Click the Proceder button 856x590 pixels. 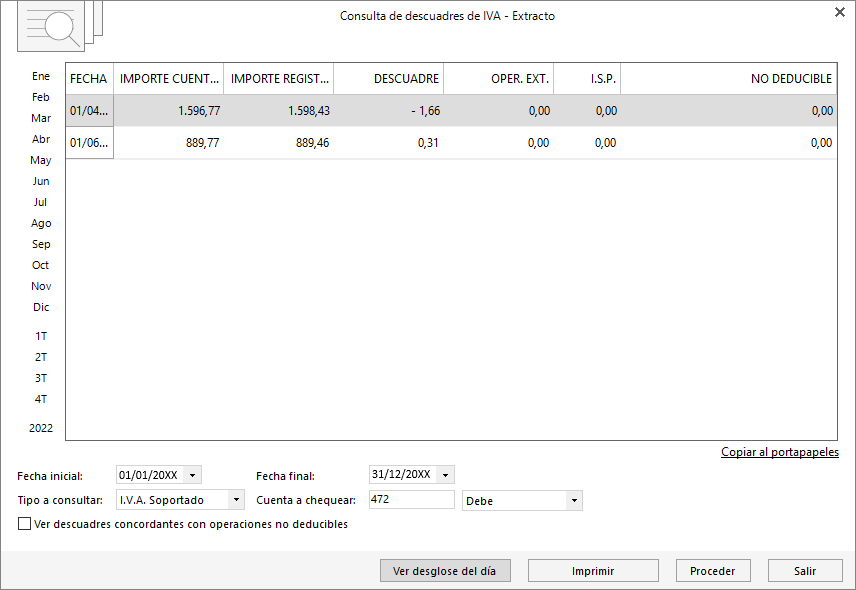pyautogui.click(x=713, y=571)
